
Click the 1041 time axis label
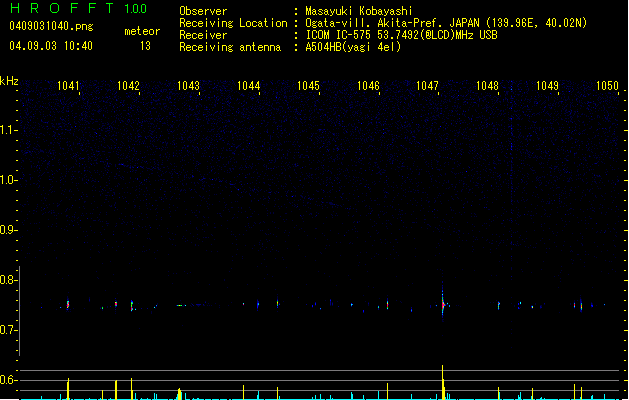pos(68,85)
